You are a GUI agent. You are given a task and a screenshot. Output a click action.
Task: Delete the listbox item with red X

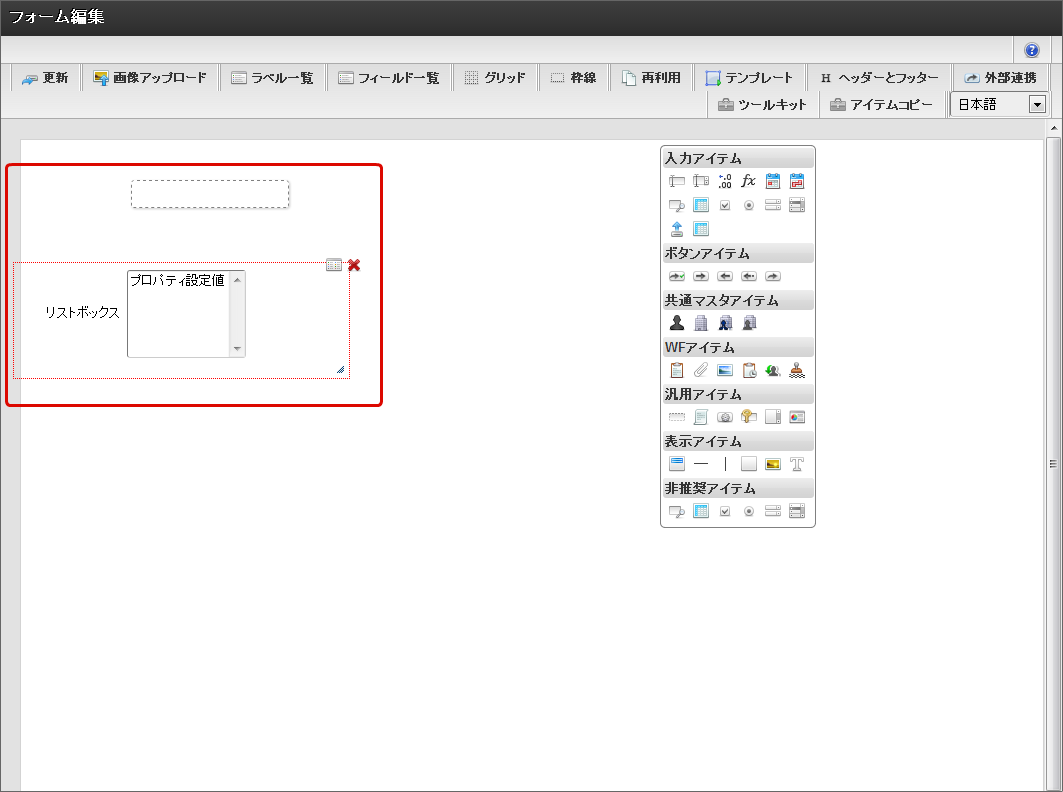coord(354,265)
